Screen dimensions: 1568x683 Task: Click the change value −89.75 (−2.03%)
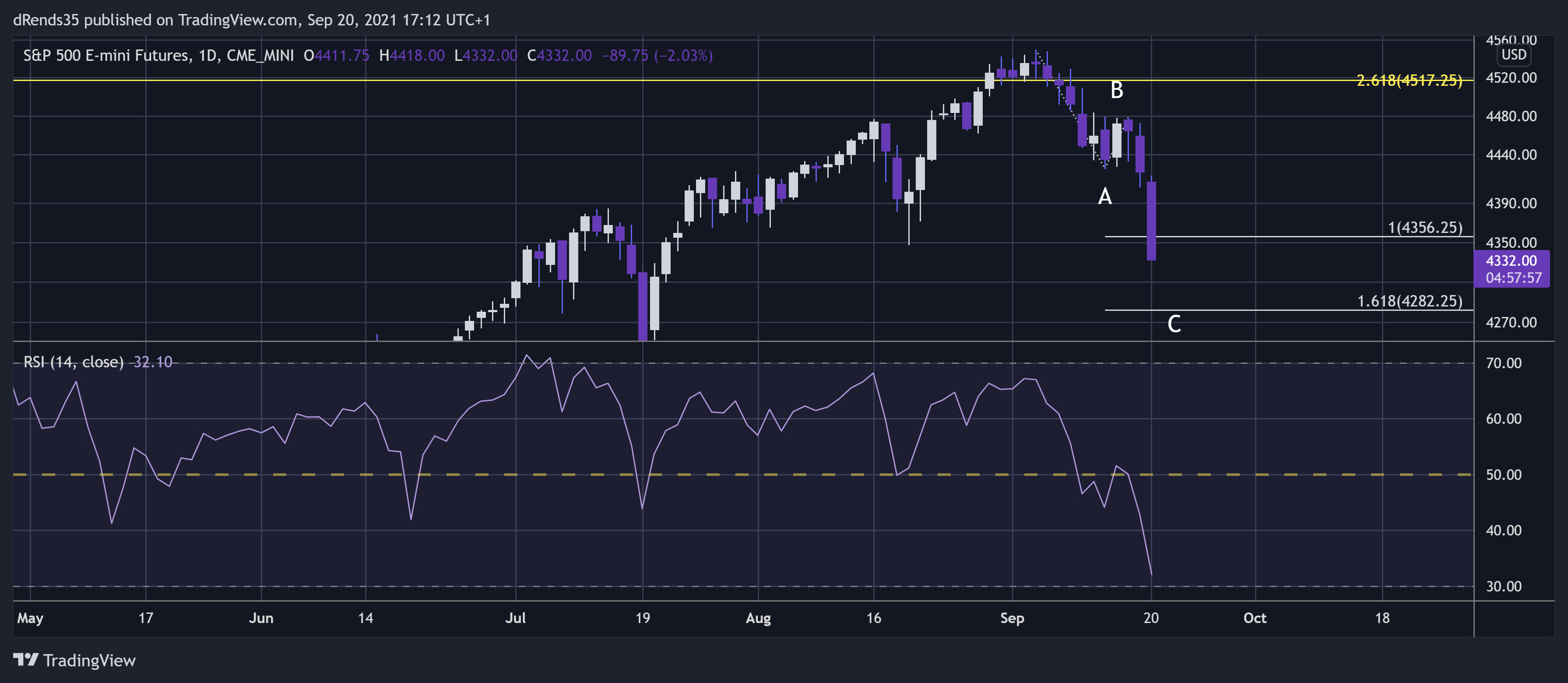pyautogui.click(x=657, y=56)
